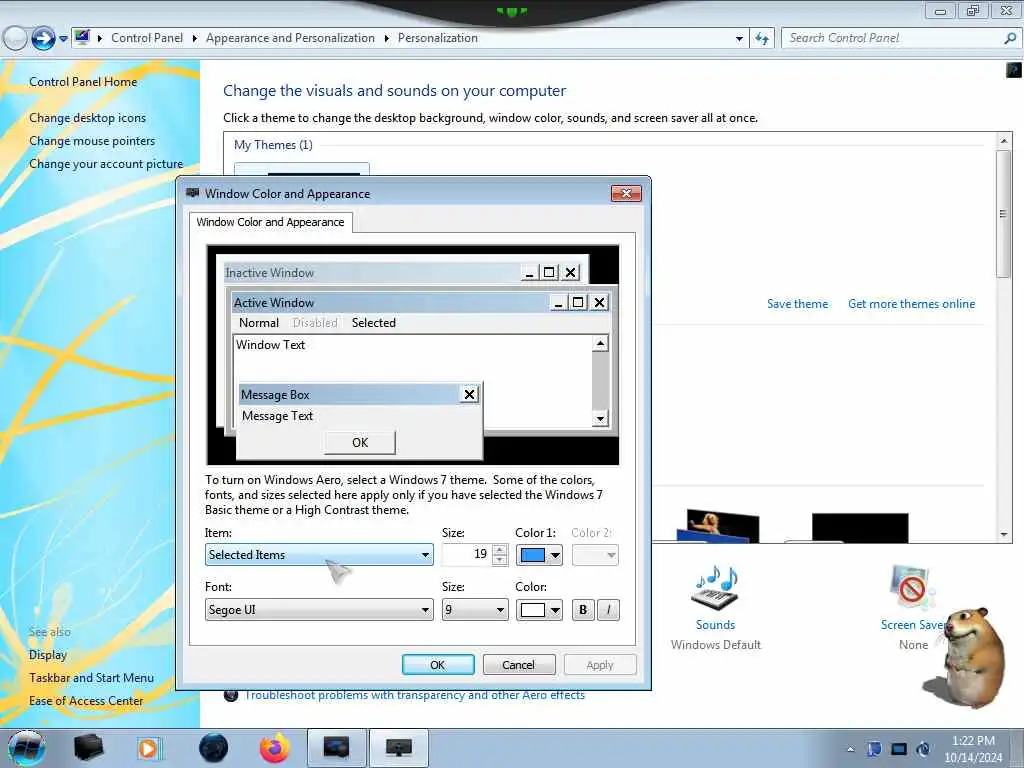Viewport: 1024px width, 768px height.
Task: Toggle Italic font button
Action: [608, 610]
